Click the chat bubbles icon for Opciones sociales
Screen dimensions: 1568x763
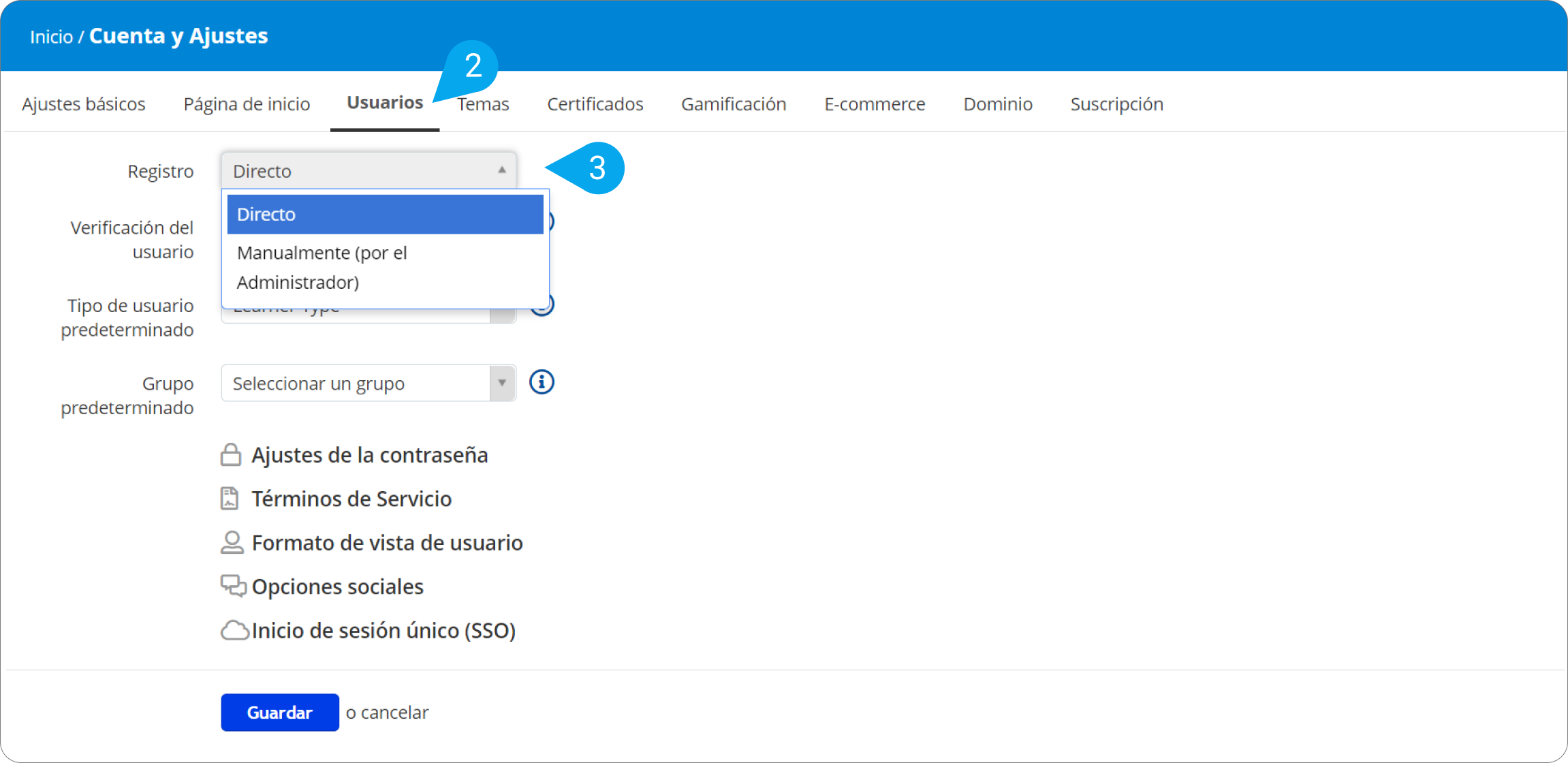coord(233,586)
